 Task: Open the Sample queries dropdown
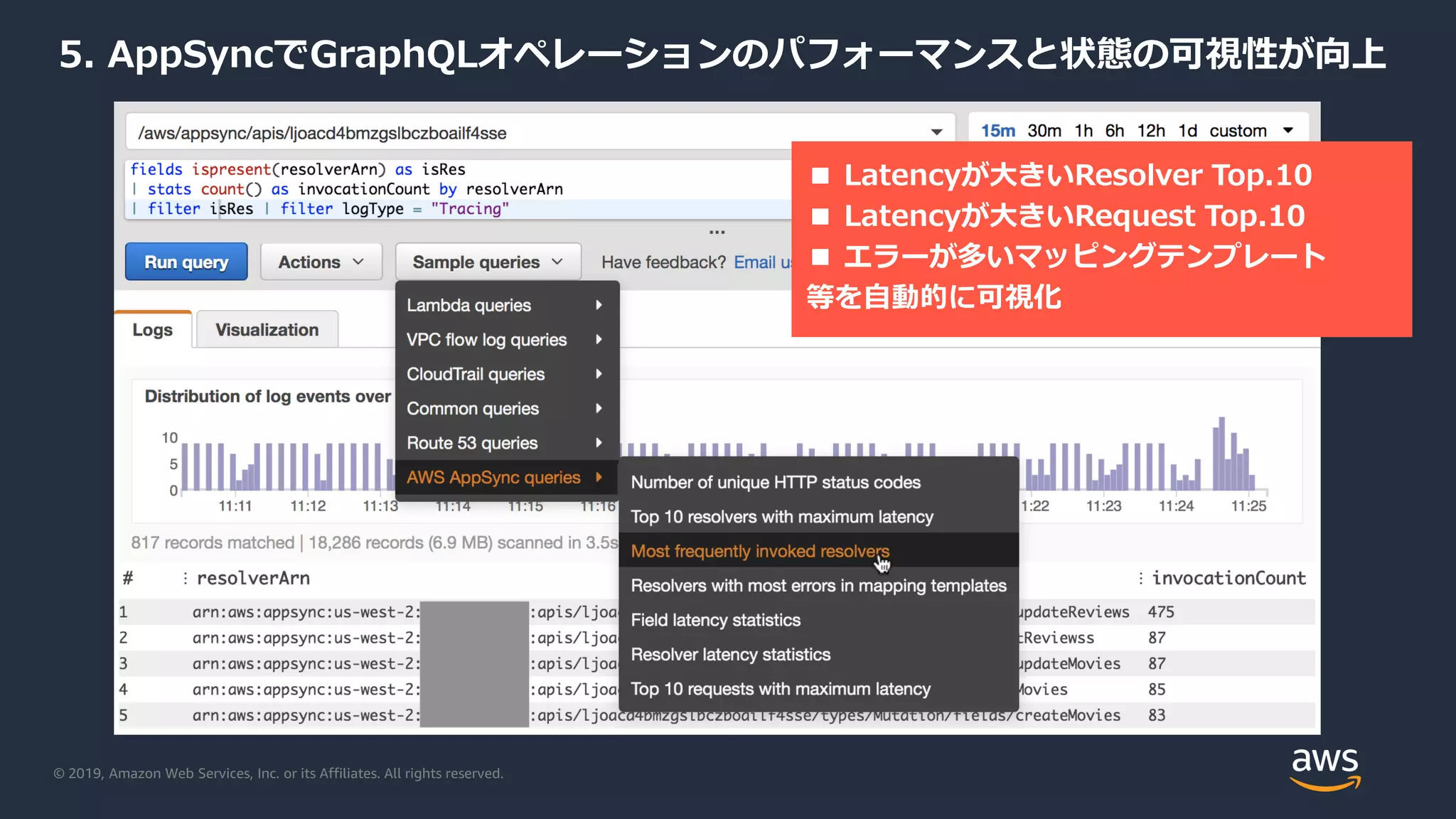click(x=488, y=262)
